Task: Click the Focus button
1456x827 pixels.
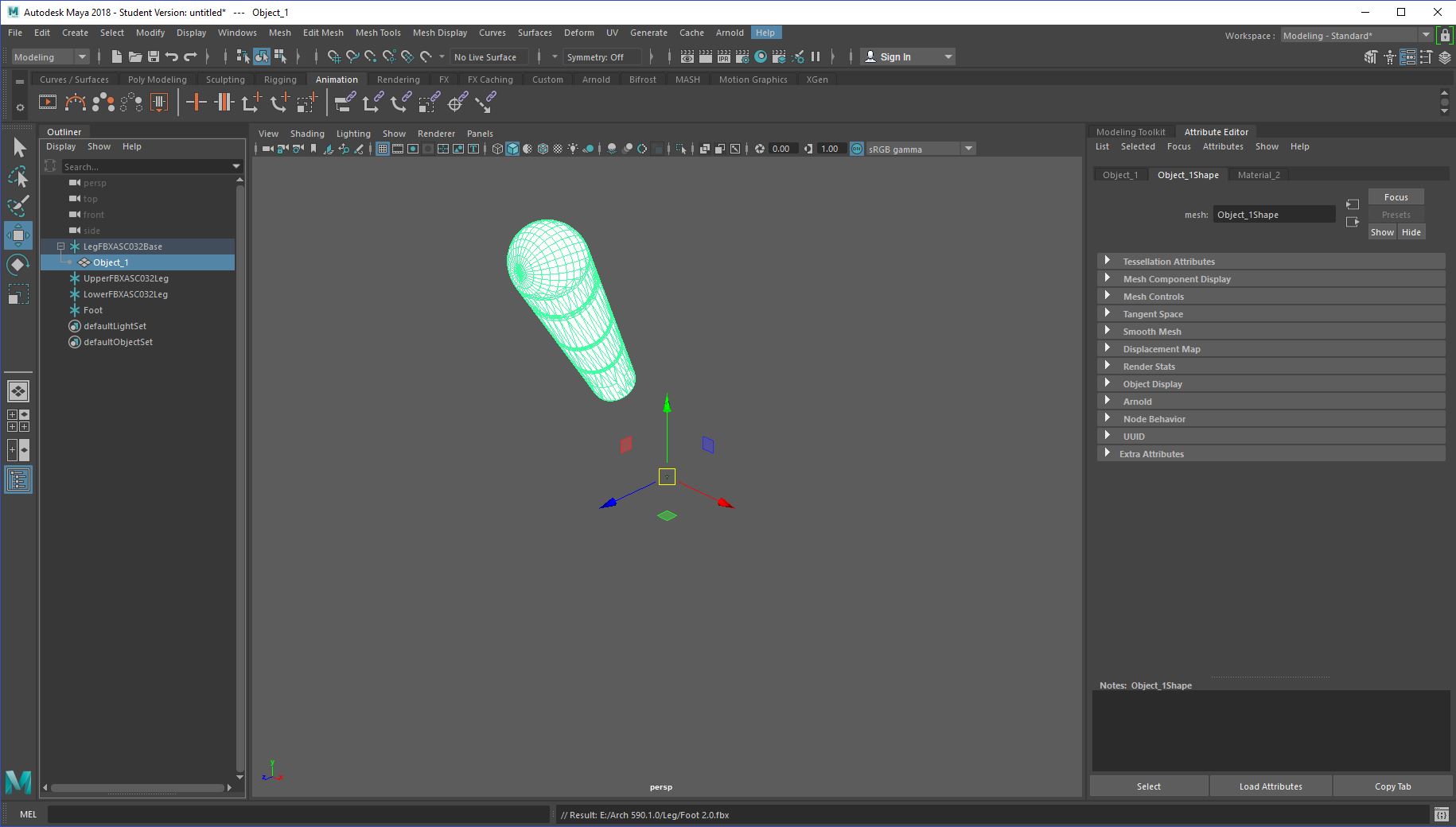Action: (x=1396, y=197)
